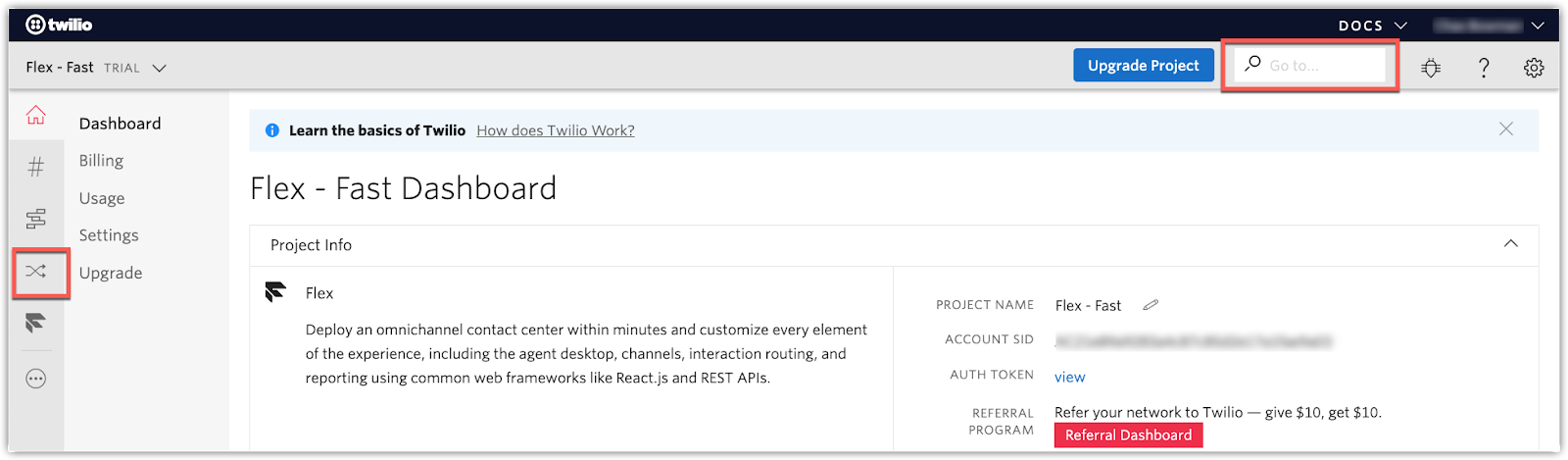Show all products ellipsis icon
The height and width of the screenshot is (460, 1568).
(36, 379)
